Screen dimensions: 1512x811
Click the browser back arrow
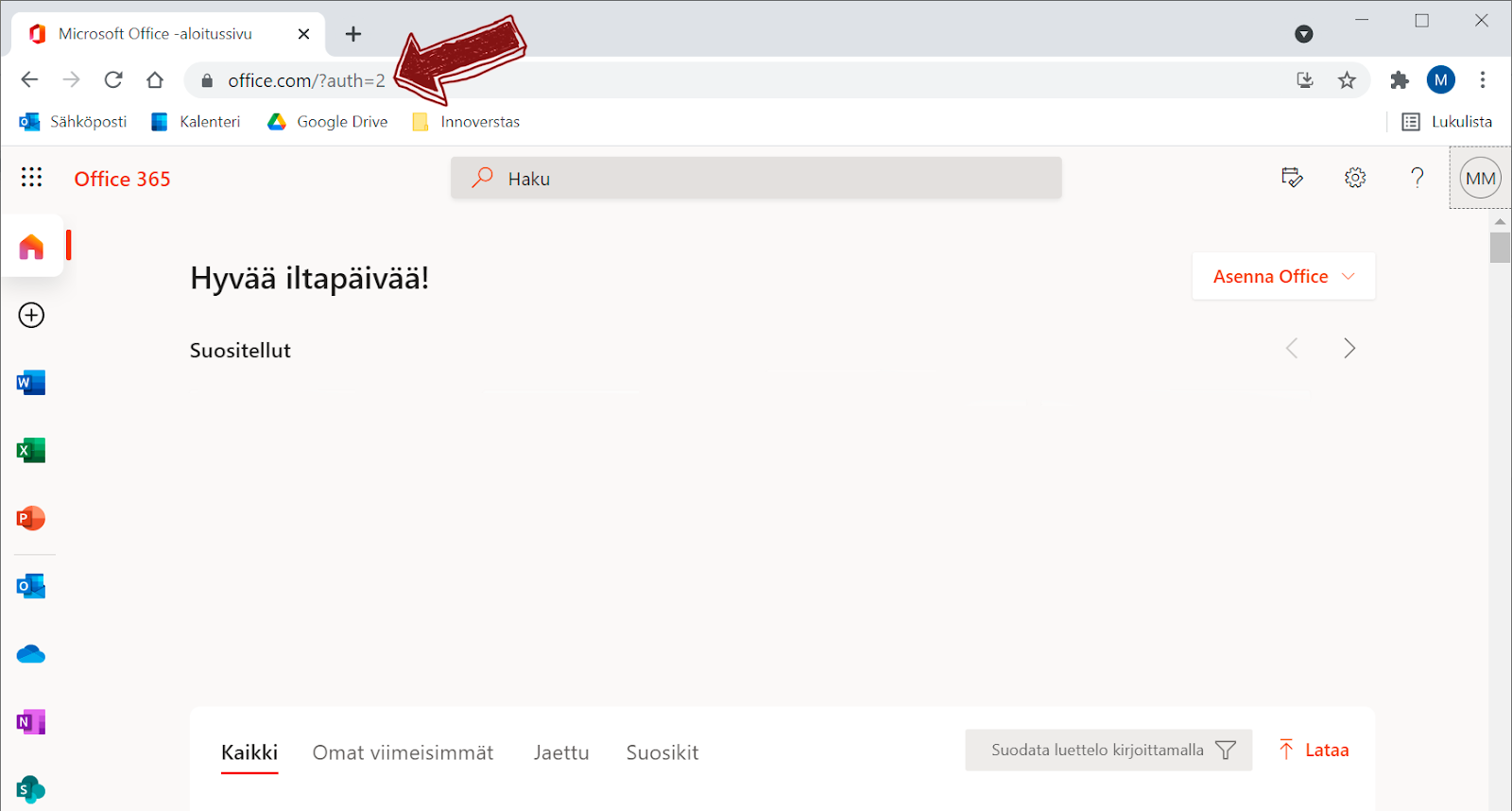pos(30,79)
